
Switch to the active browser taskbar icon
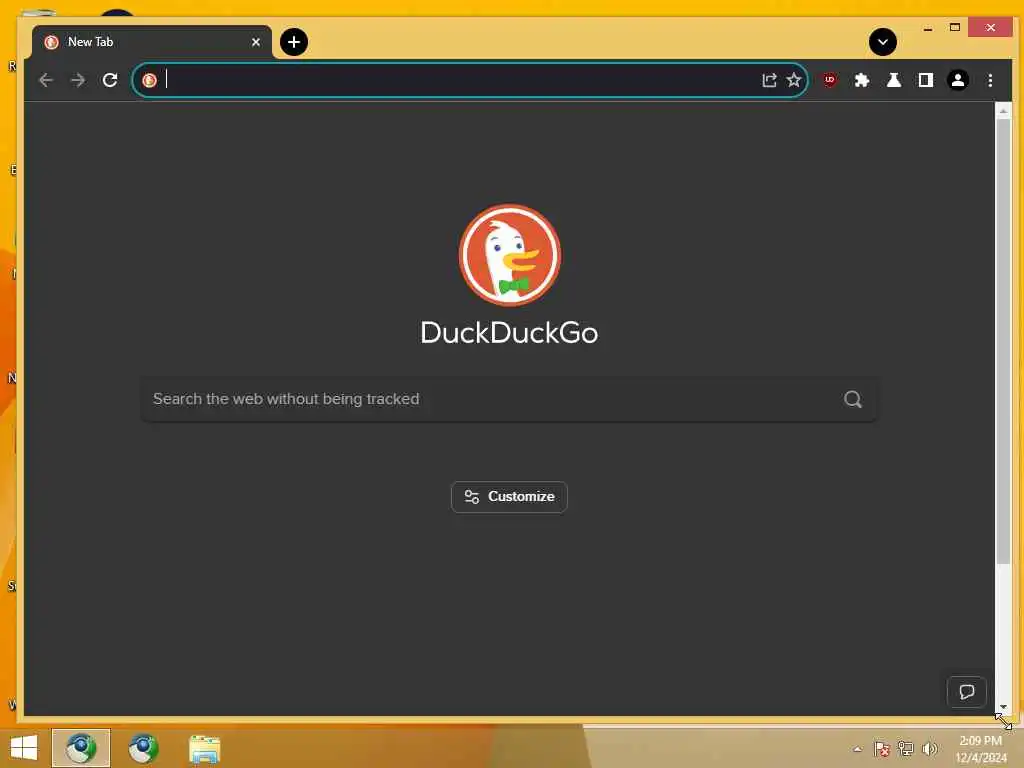point(81,748)
